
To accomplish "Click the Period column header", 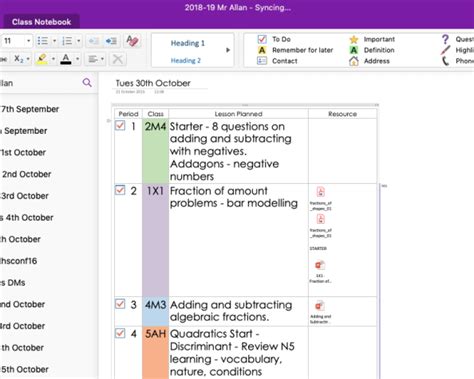I will (128, 114).
